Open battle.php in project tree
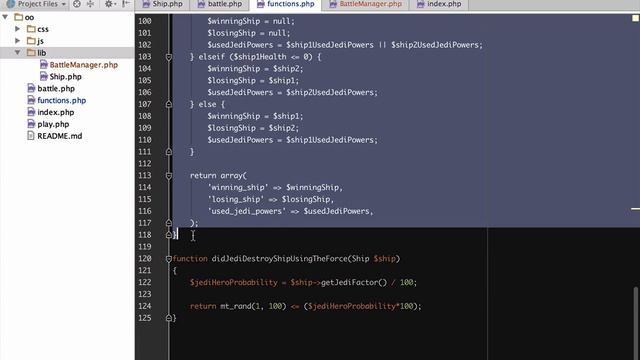640x360 pixels. coord(56,88)
